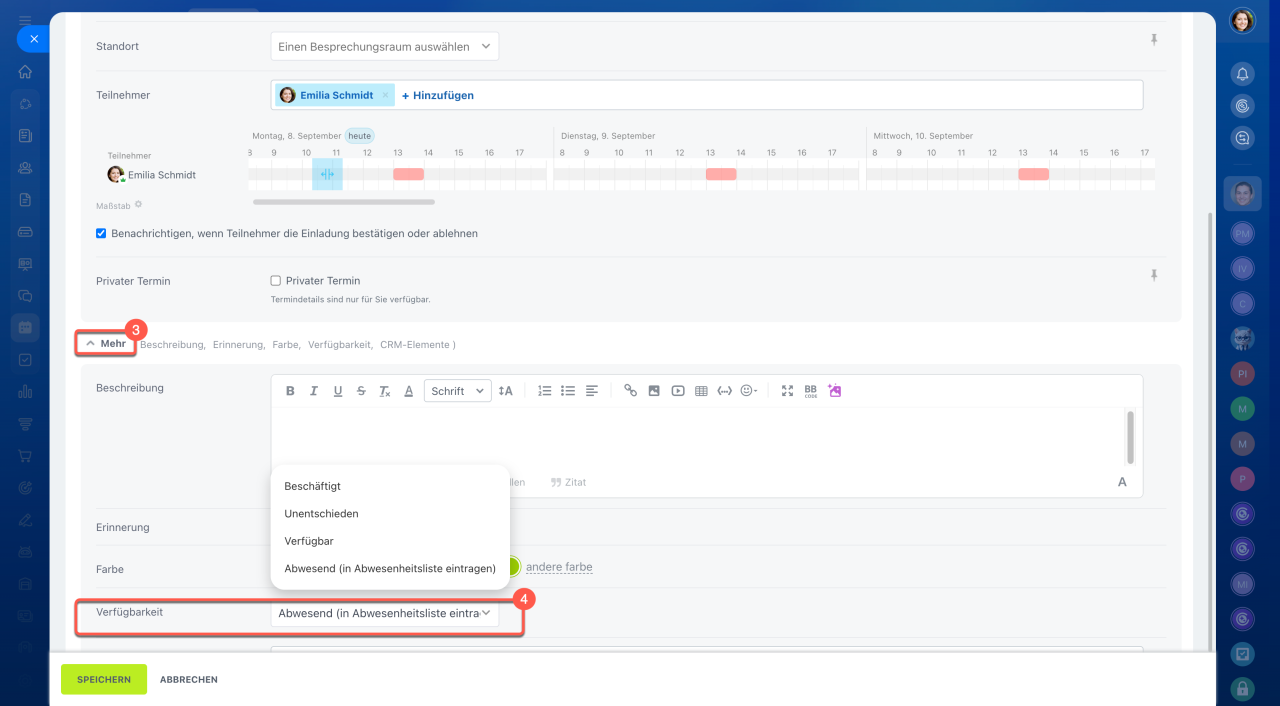
Task: Insert a video in description
Action: (678, 391)
